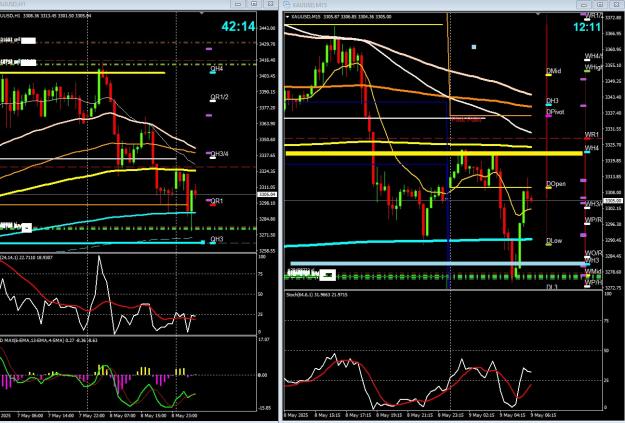The height and width of the screenshot is (423, 625).
Task: Select the WP/R label near 3296 price
Action: 593,220
